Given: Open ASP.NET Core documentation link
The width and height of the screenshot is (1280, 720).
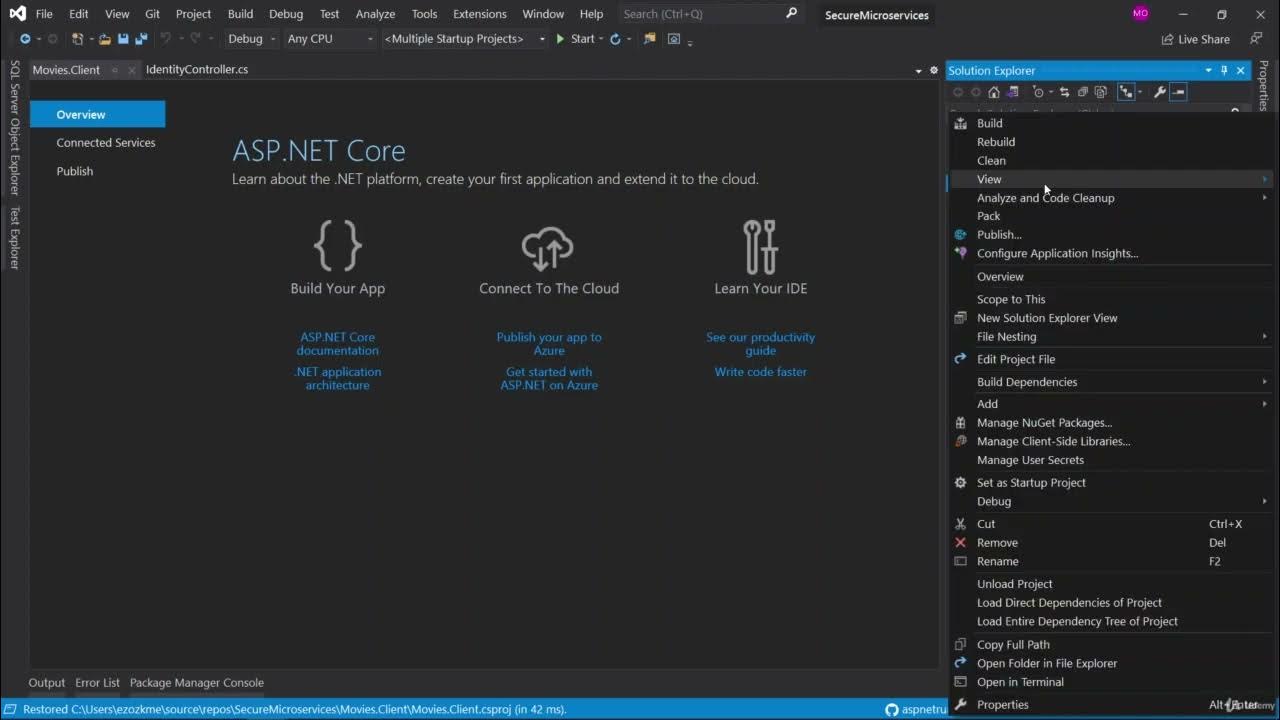Looking at the screenshot, I should coord(338,344).
